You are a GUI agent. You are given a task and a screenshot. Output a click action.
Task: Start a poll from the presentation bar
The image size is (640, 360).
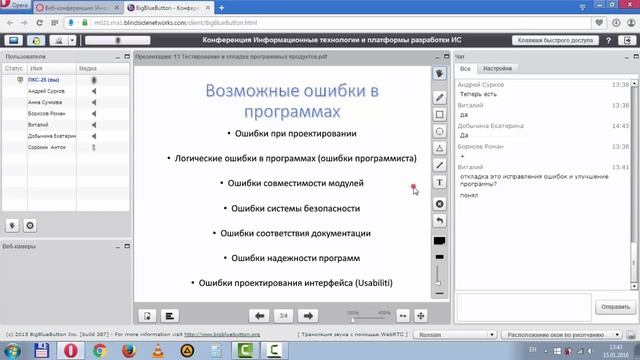(169, 316)
